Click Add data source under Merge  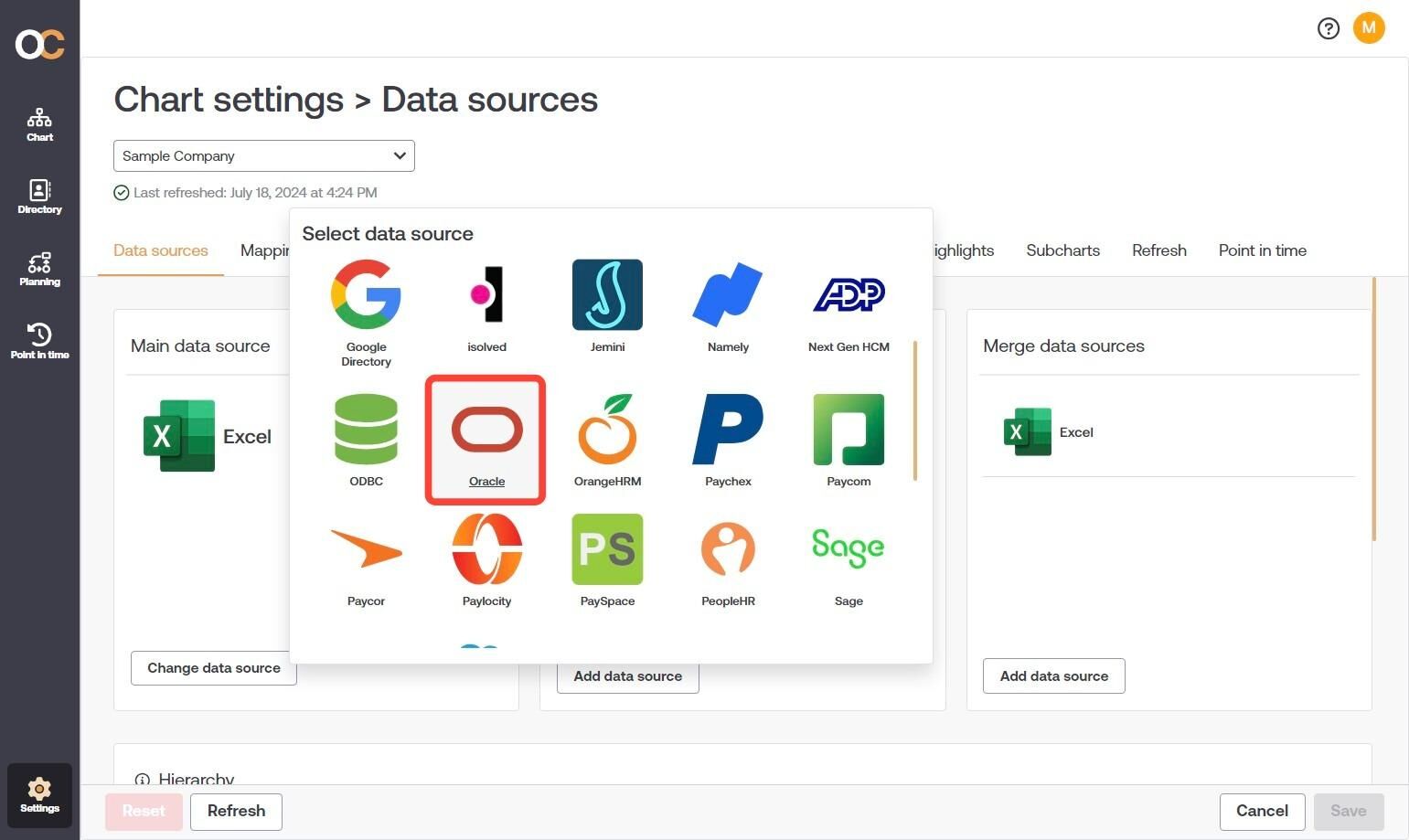click(x=1053, y=676)
